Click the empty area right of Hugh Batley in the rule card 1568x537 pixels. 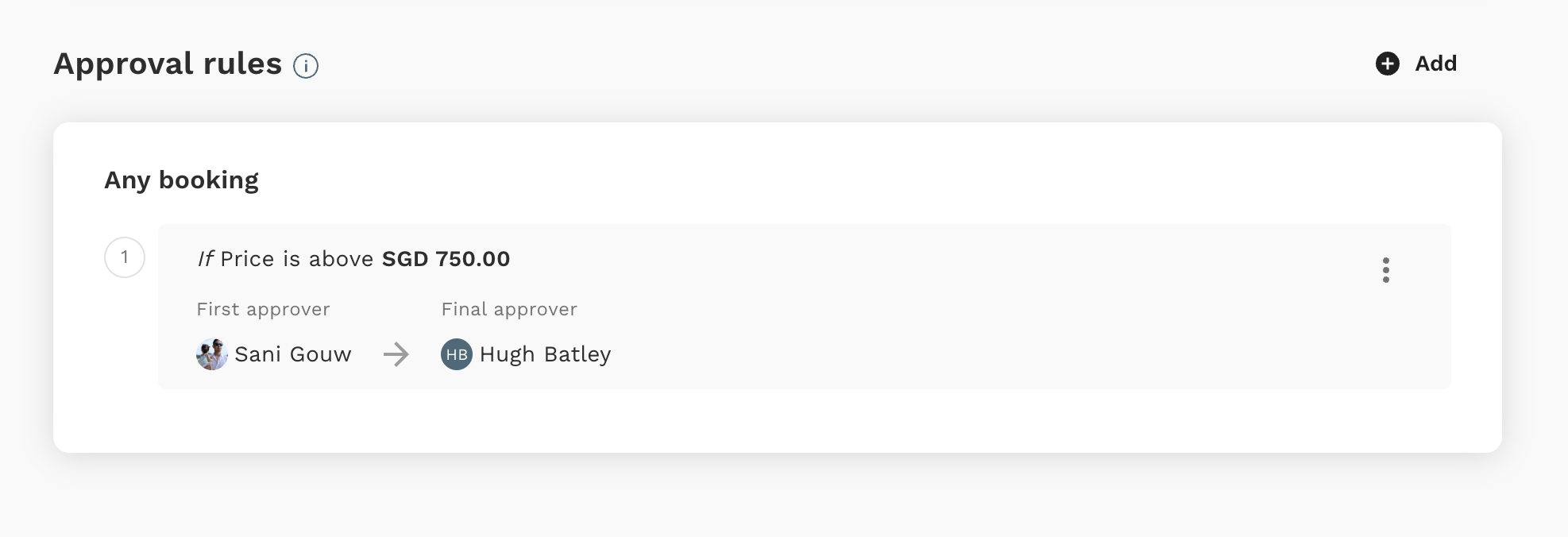(993, 354)
